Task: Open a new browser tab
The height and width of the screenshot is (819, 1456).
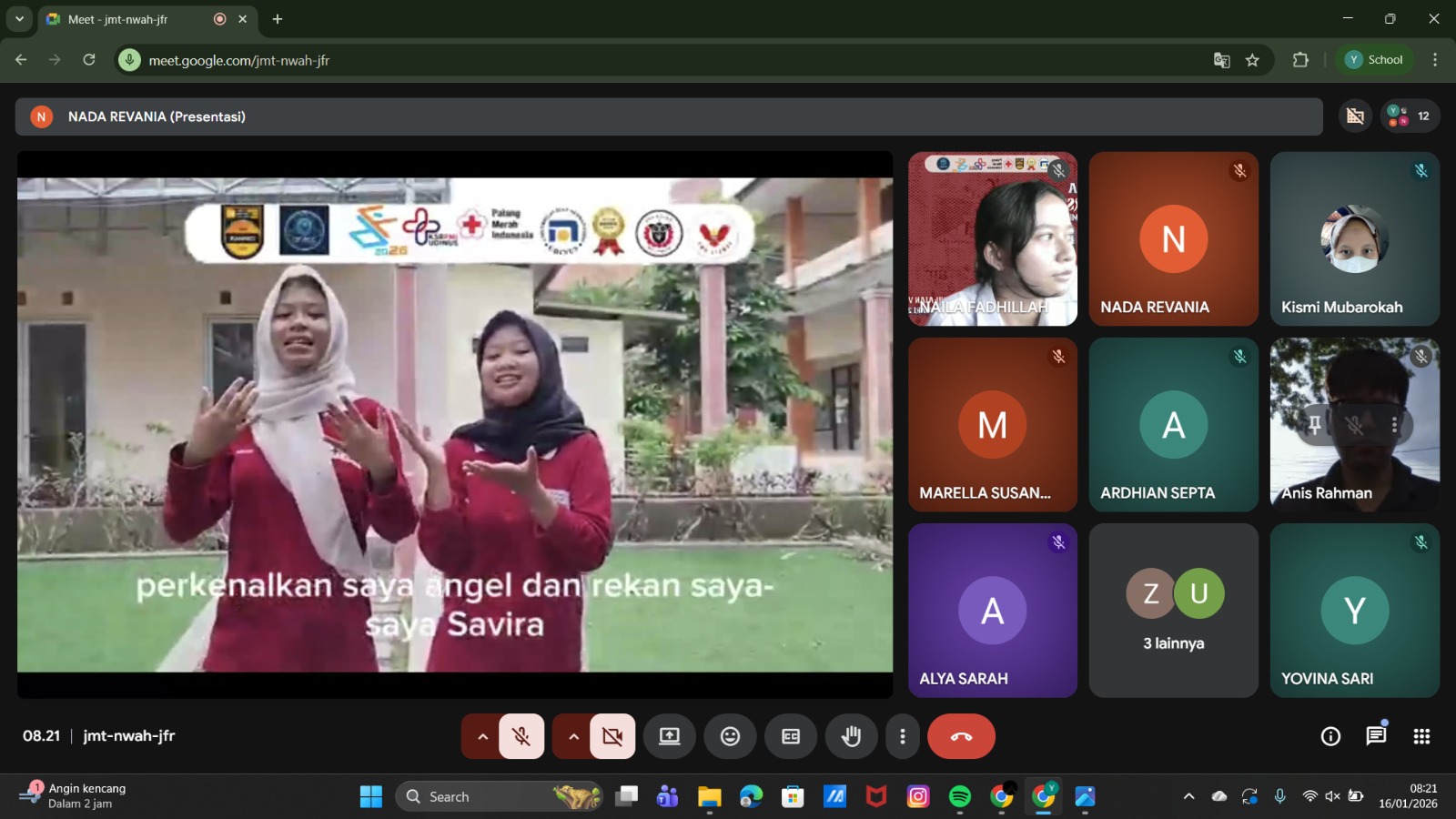Action: [278, 19]
